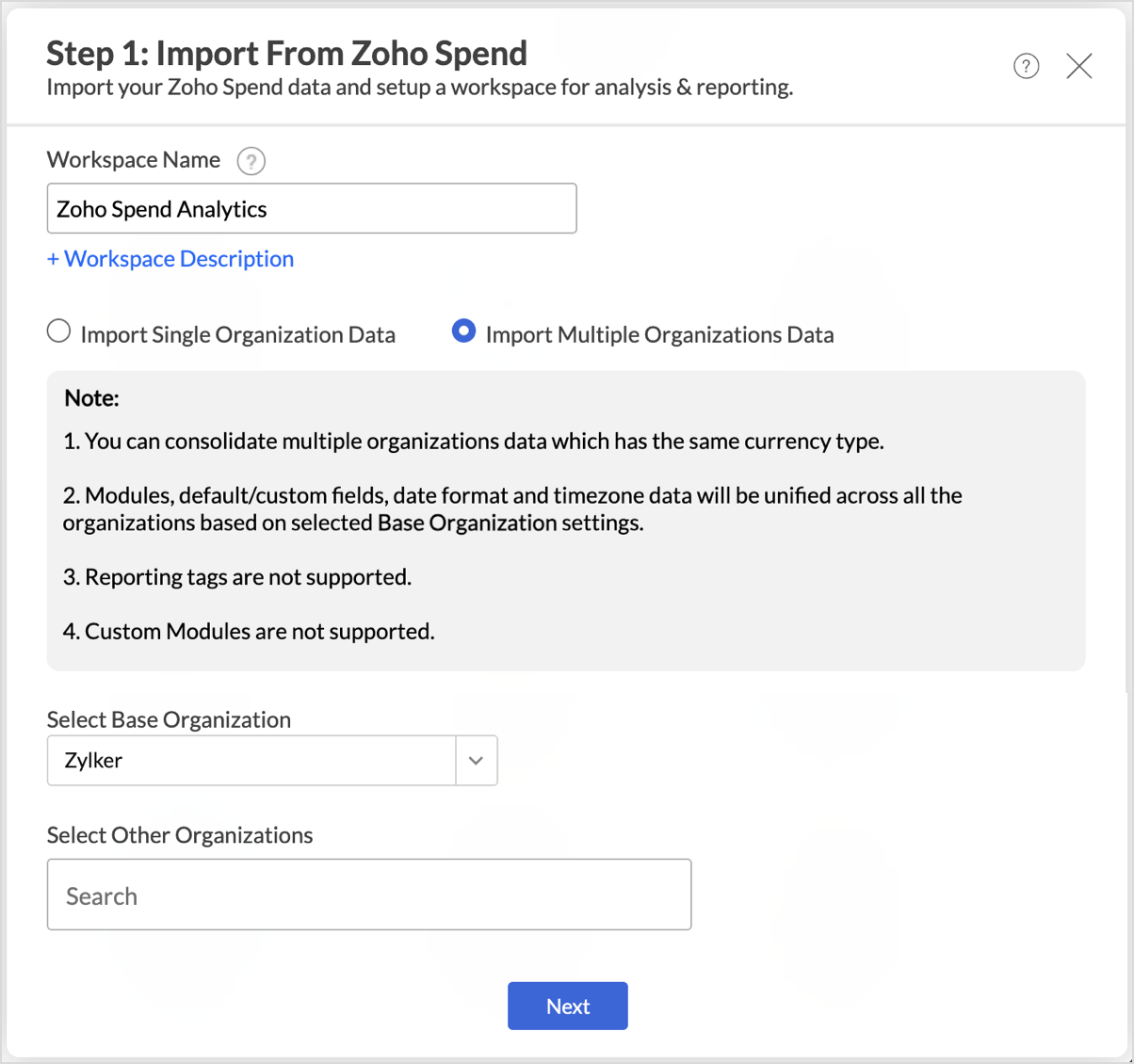Click the 'Workspace Name' field label
The height and width of the screenshot is (1064, 1134).
tap(134, 160)
